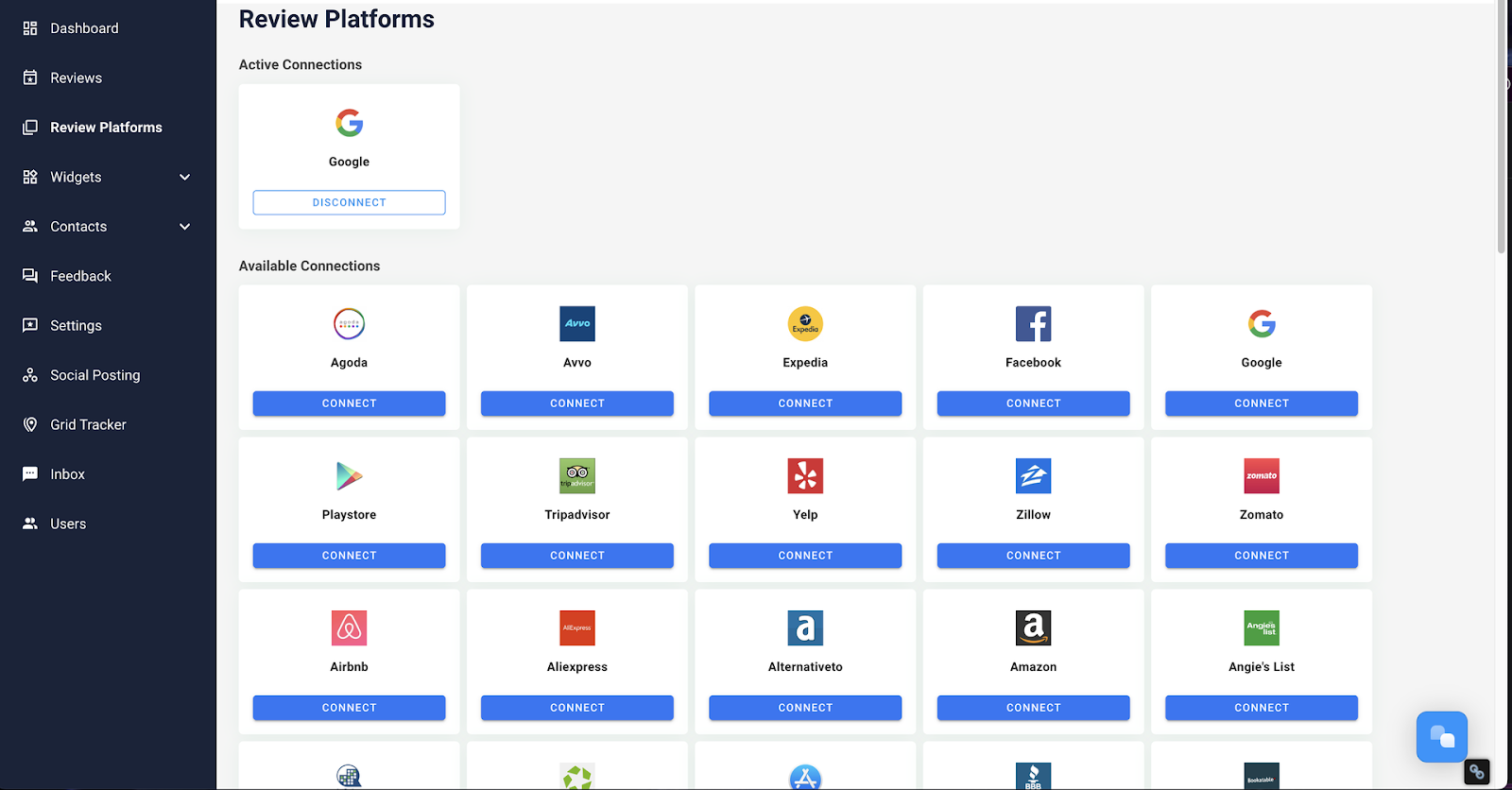Click the Alternativeto logo icon
Image resolution: width=1512 pixels, height=790 pixels.
click(805, 628)
